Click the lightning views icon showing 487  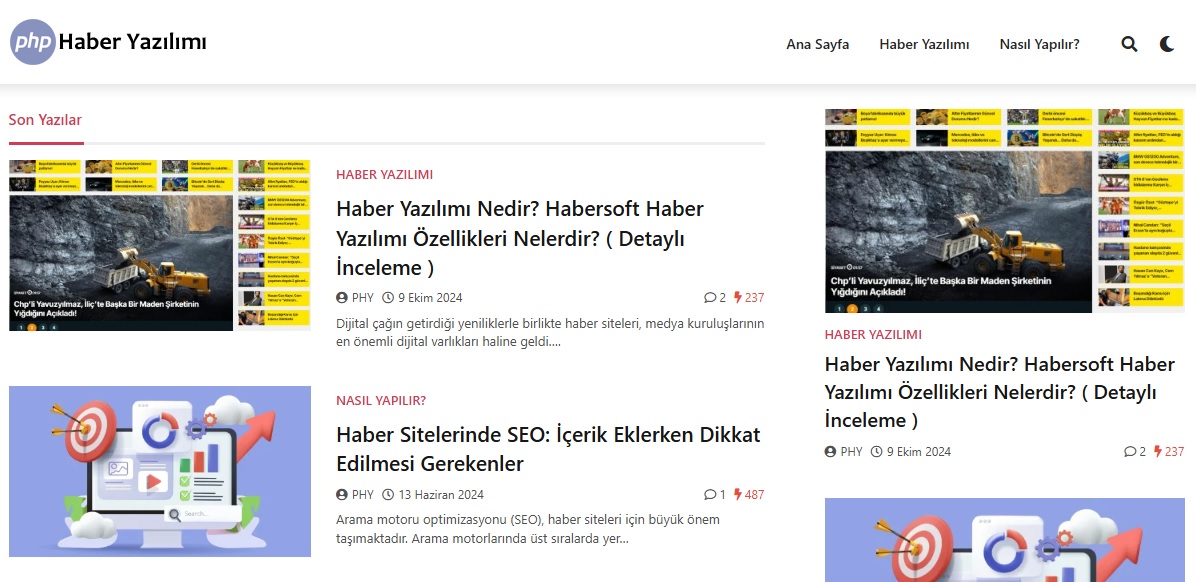[x=738, y=494]
